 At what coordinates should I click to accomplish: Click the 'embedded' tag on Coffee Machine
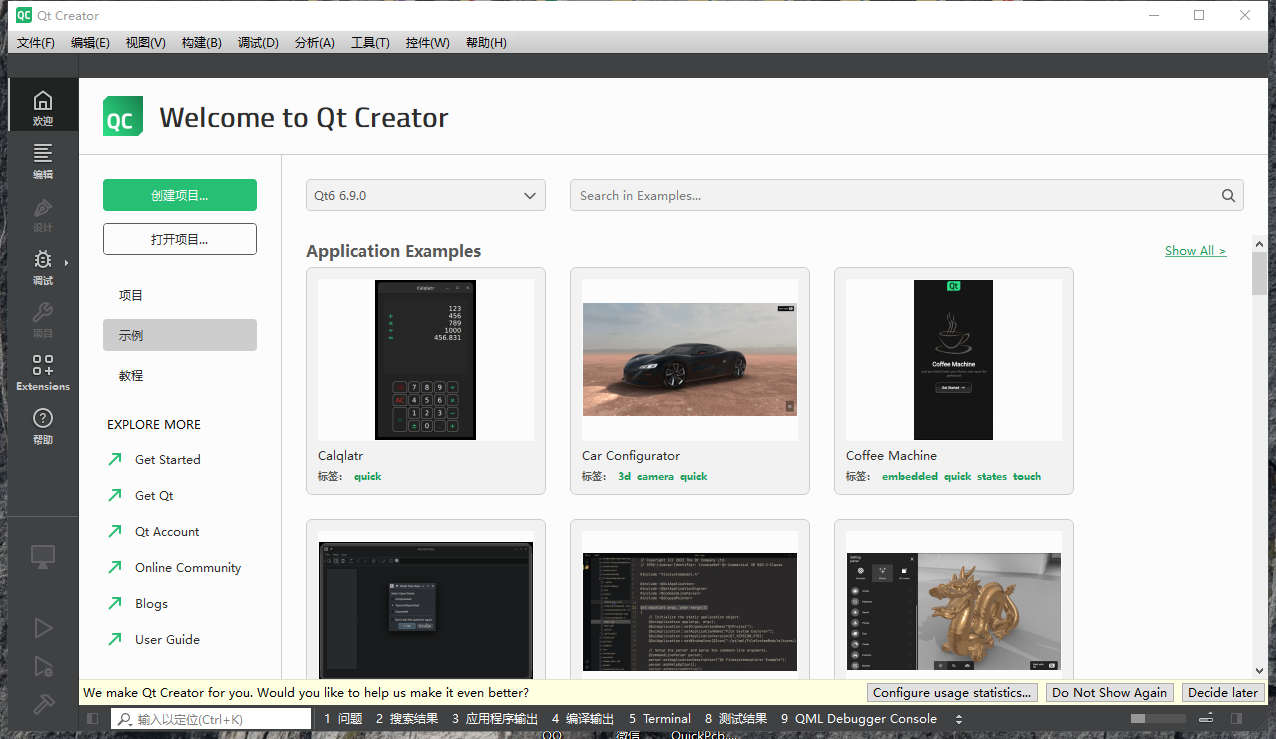point(910,477)
